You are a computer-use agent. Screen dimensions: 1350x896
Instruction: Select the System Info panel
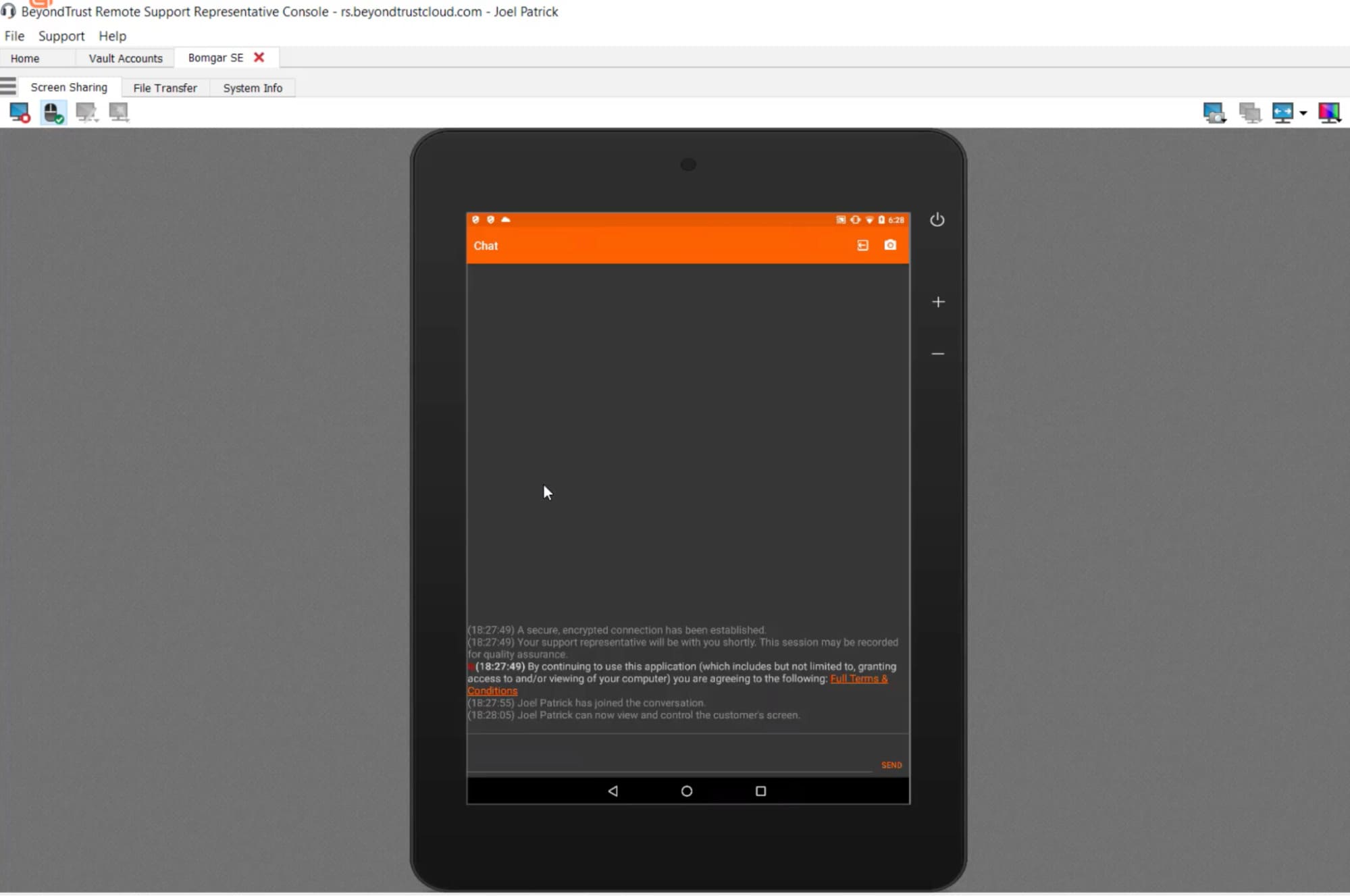pos(252,88)
